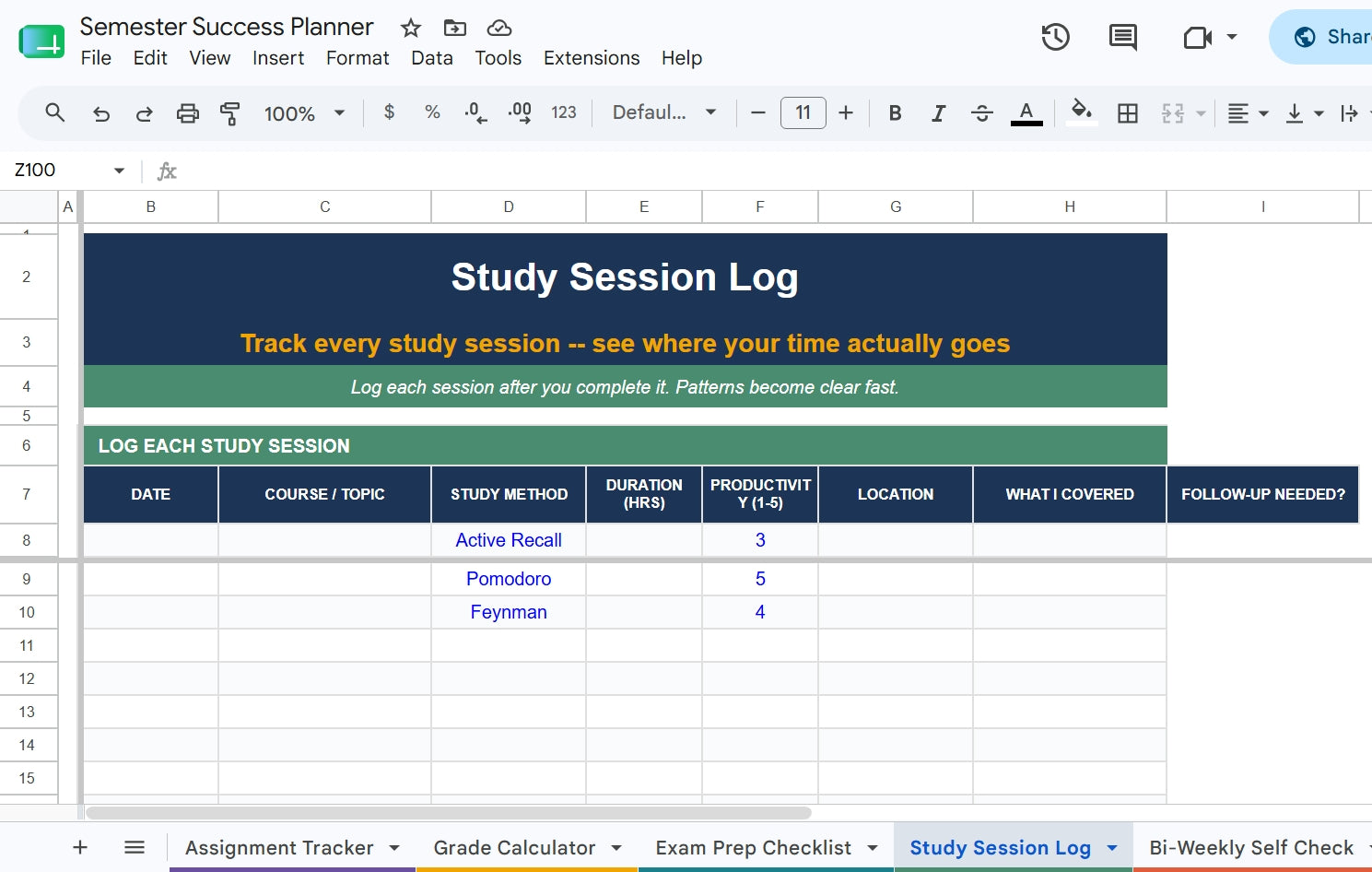Viewport: 1372px width, 872px height.
Task: Open the Format menu
Action: click(358, 58)
